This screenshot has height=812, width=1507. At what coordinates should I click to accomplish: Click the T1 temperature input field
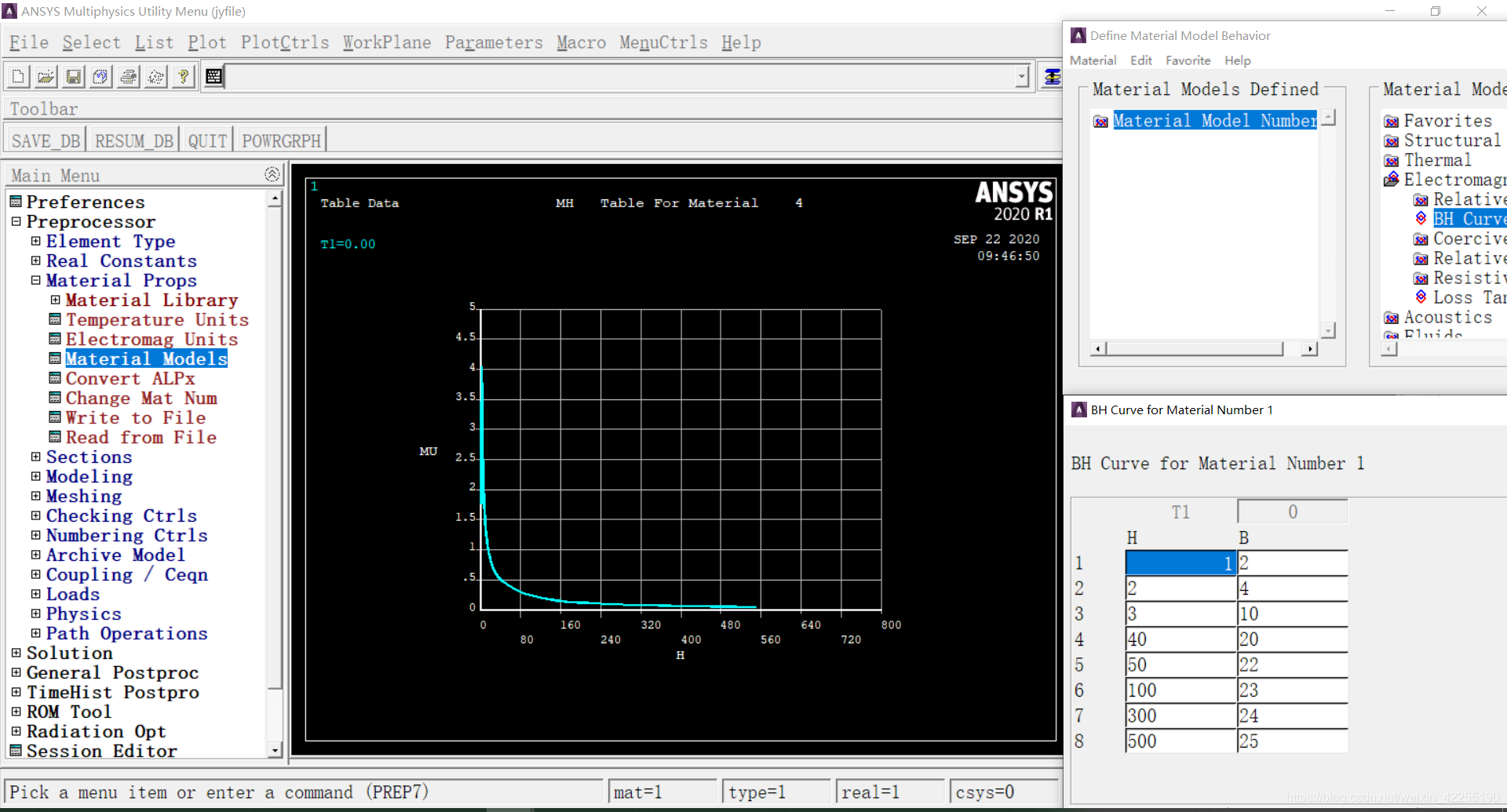tap(1292, 512)
